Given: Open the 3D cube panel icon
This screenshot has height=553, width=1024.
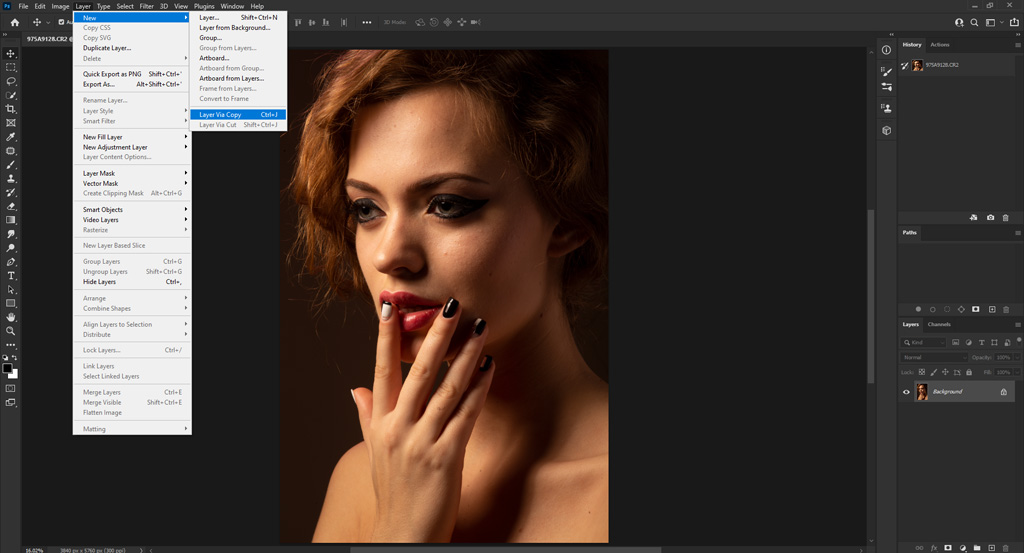Looking at the screenshot, I should coord(886,131).
